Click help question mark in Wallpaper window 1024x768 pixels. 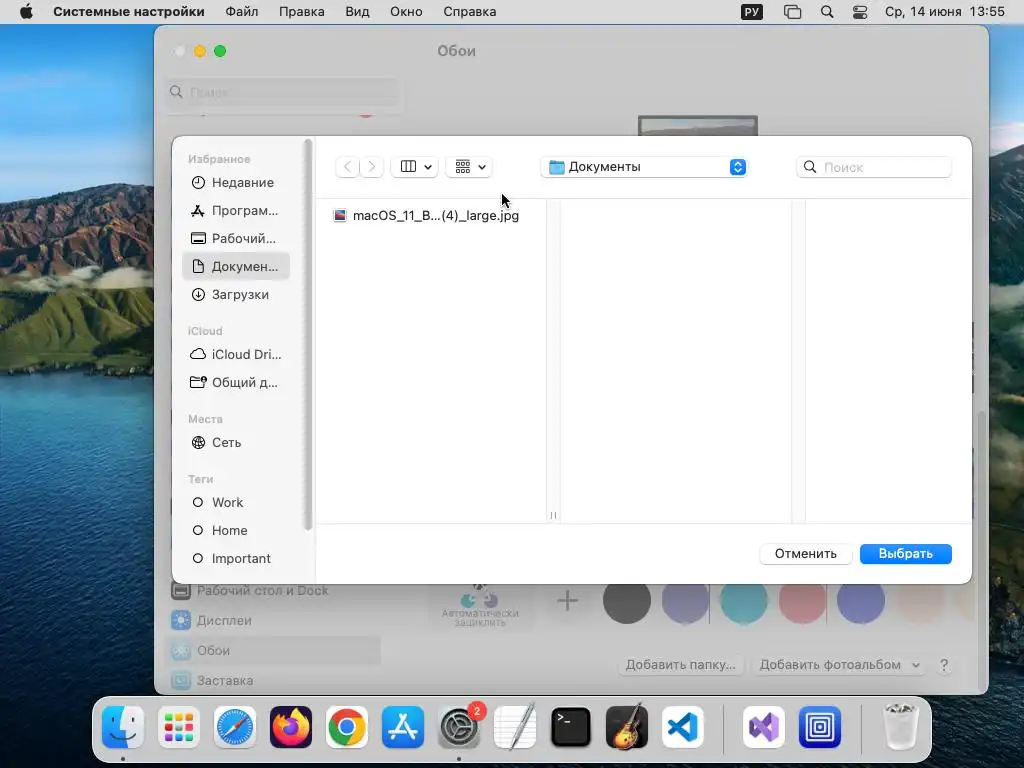(944, 665)
